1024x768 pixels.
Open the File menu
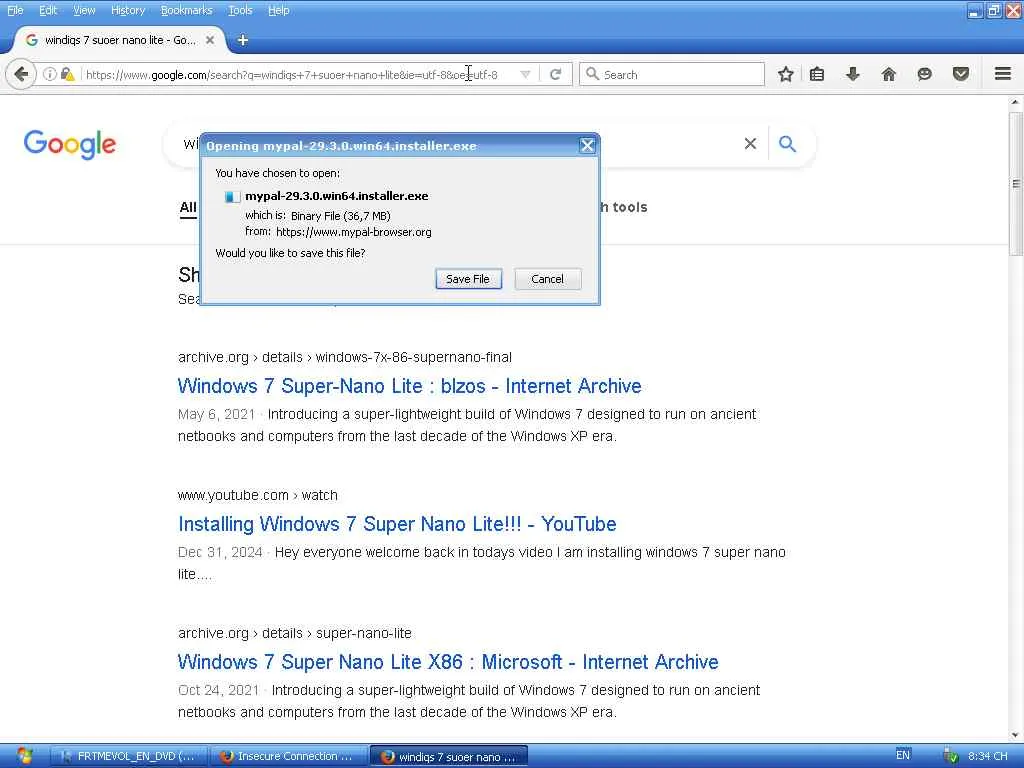point(15,10)
